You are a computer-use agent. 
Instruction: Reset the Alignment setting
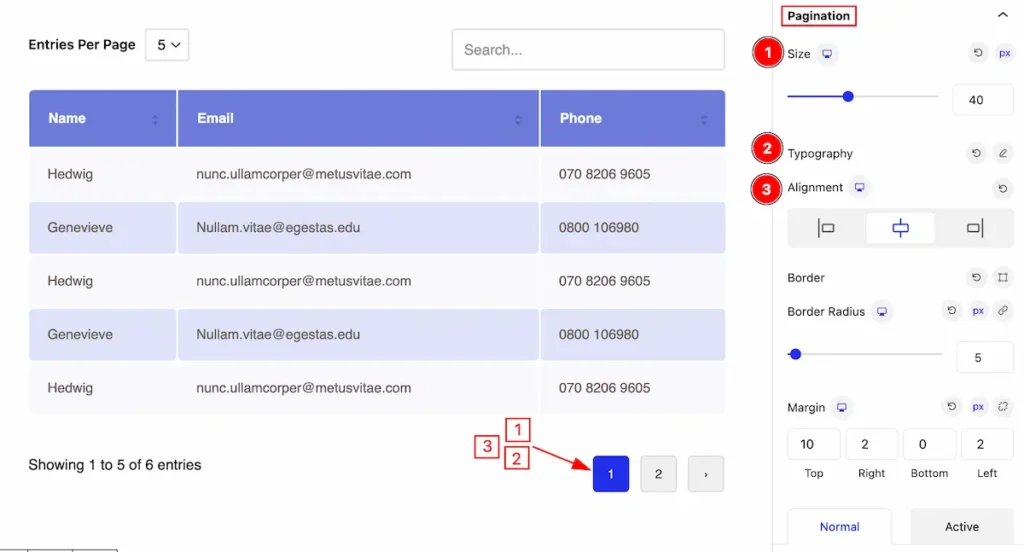coord(1002,188)
